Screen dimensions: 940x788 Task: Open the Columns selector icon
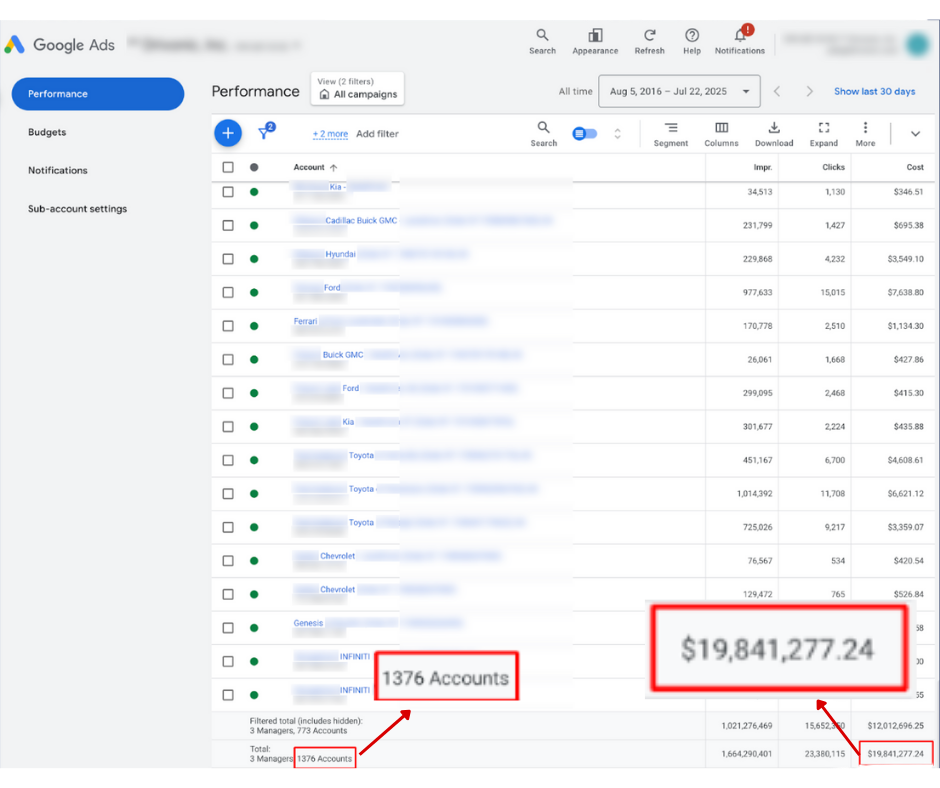(721, 128)
